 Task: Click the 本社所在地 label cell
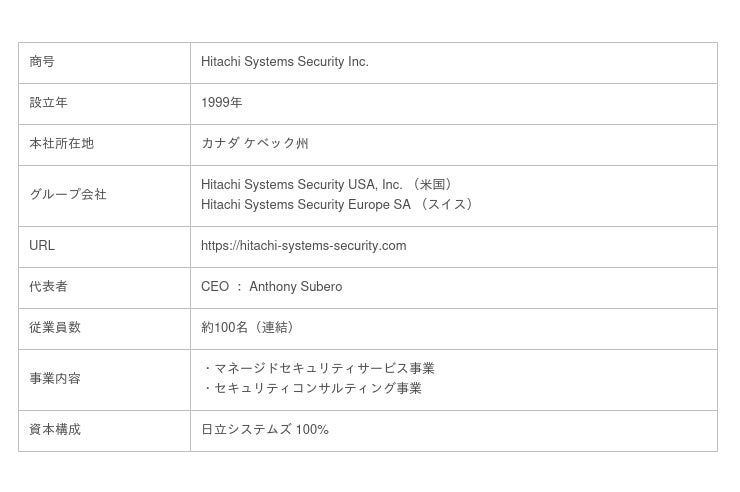pos(61,144)
